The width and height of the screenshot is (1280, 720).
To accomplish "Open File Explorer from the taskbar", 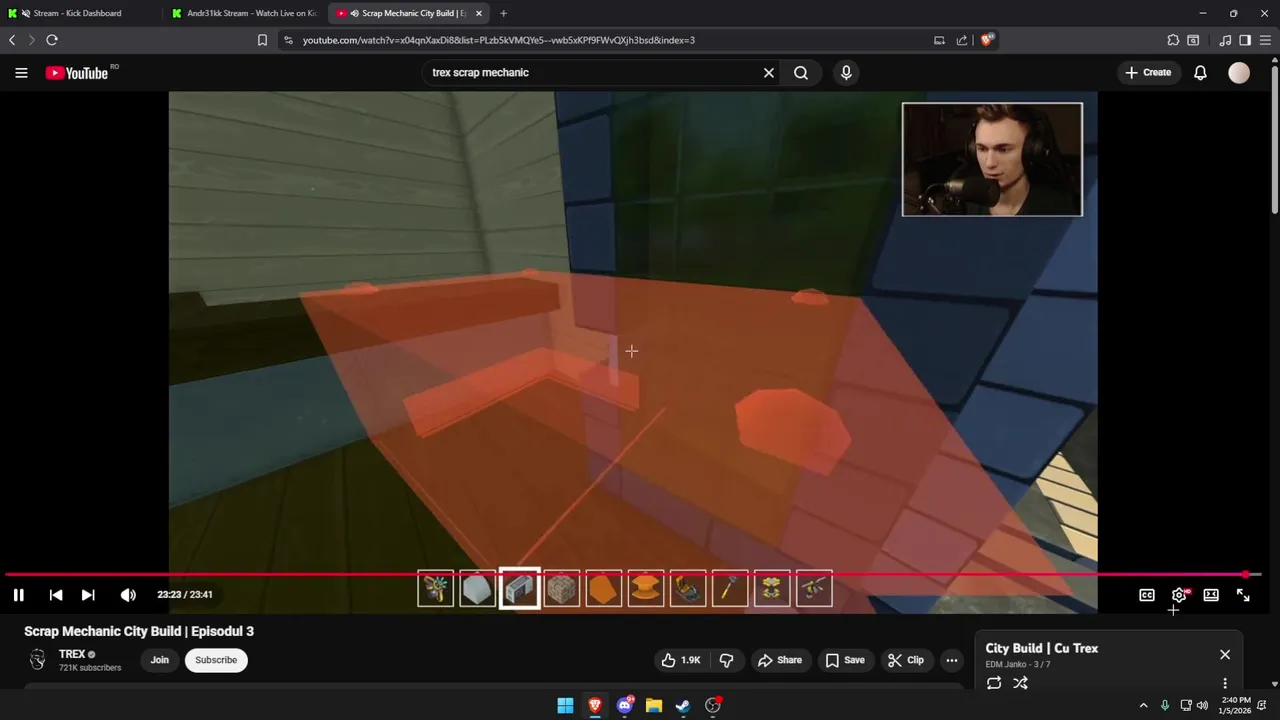I will [654, 706].
